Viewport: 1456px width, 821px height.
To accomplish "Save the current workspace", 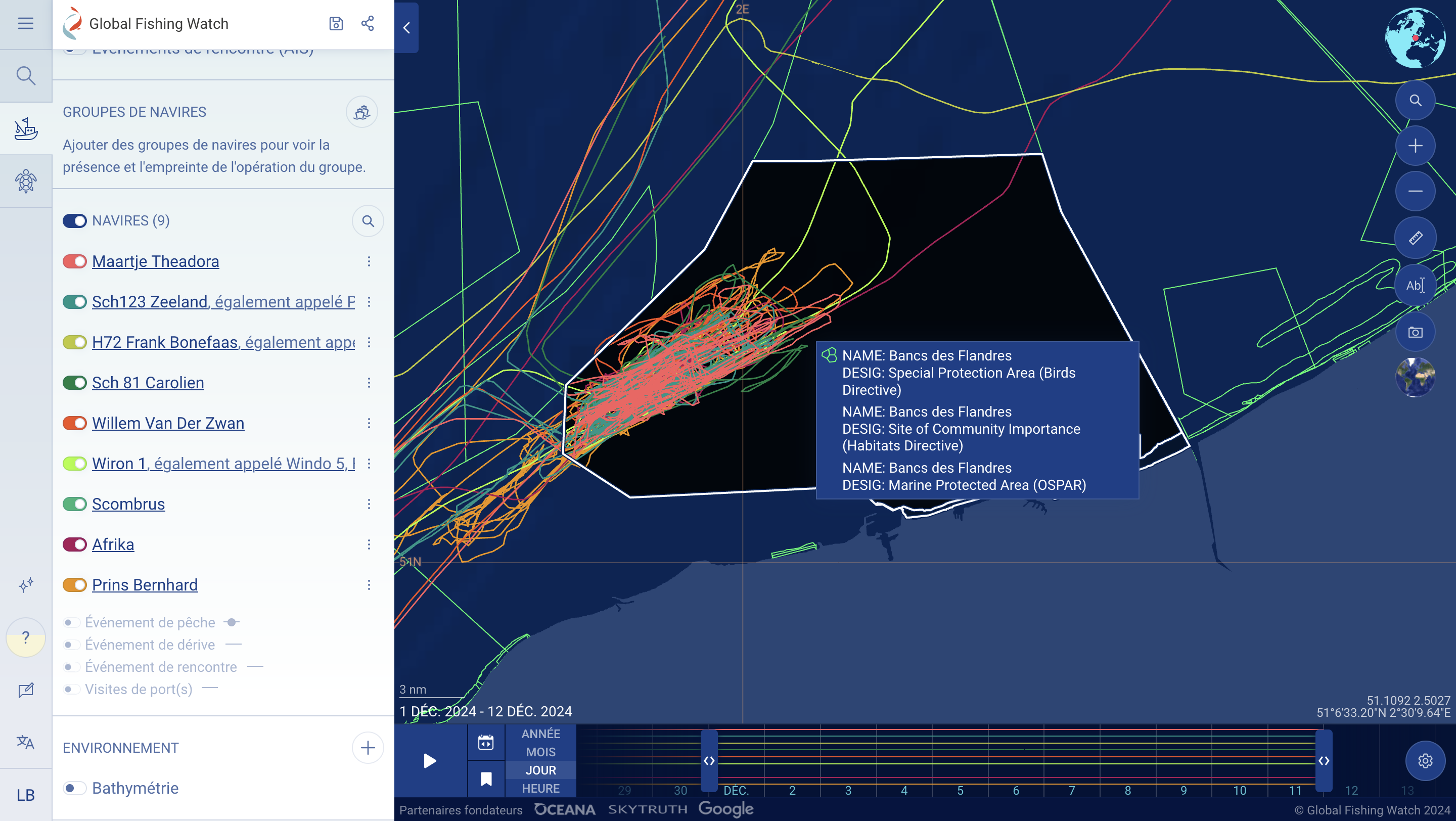I will tap(336, 23).
